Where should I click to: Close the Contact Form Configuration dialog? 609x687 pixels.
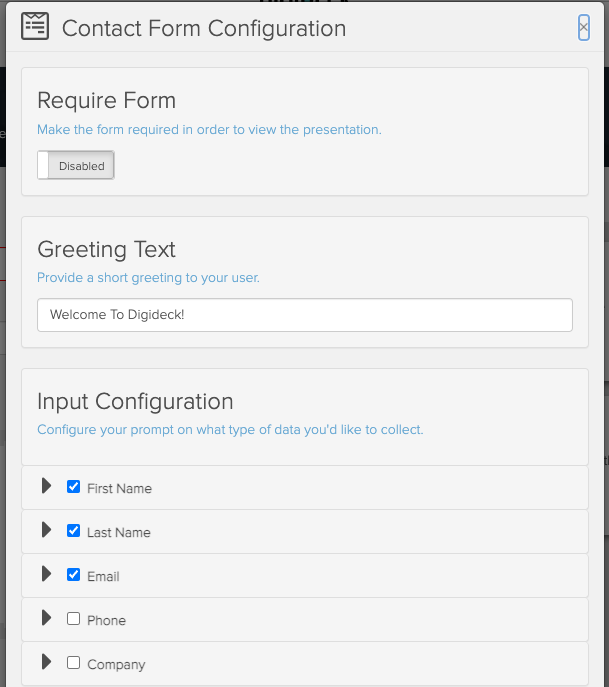pos(583,28)
